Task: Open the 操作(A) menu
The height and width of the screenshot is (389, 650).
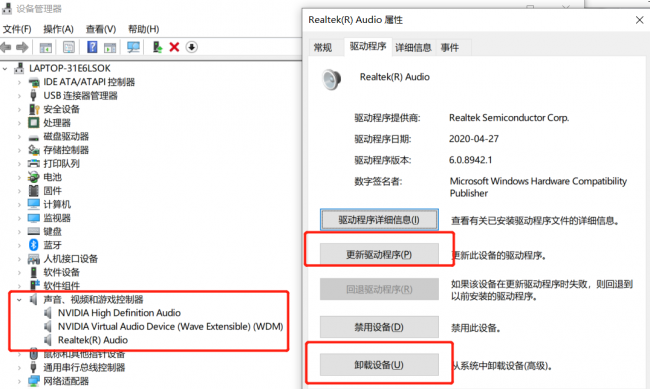Action: click(x=58, y=29)
